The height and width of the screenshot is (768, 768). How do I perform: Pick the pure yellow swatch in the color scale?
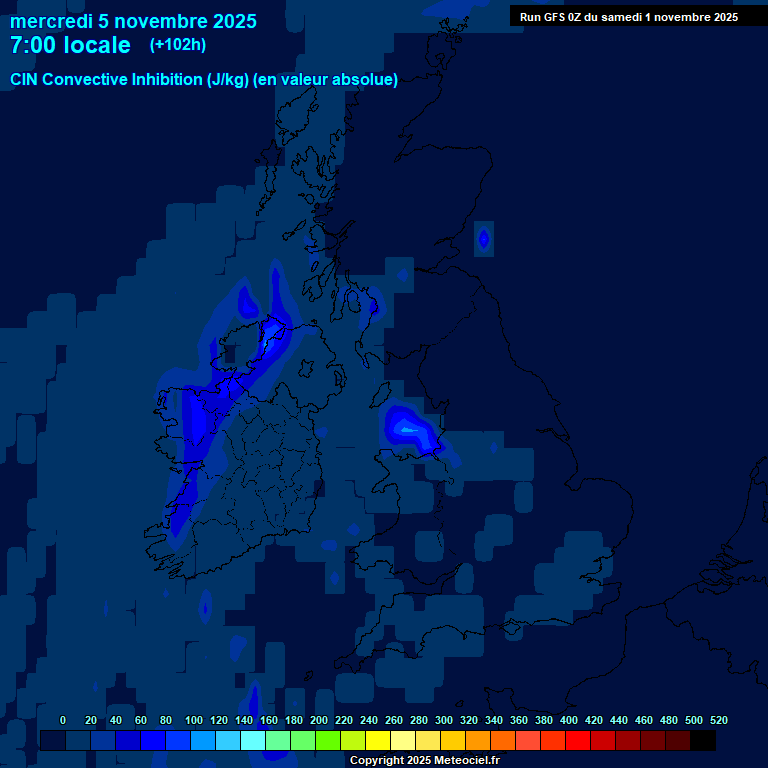[x=378, y=740]
